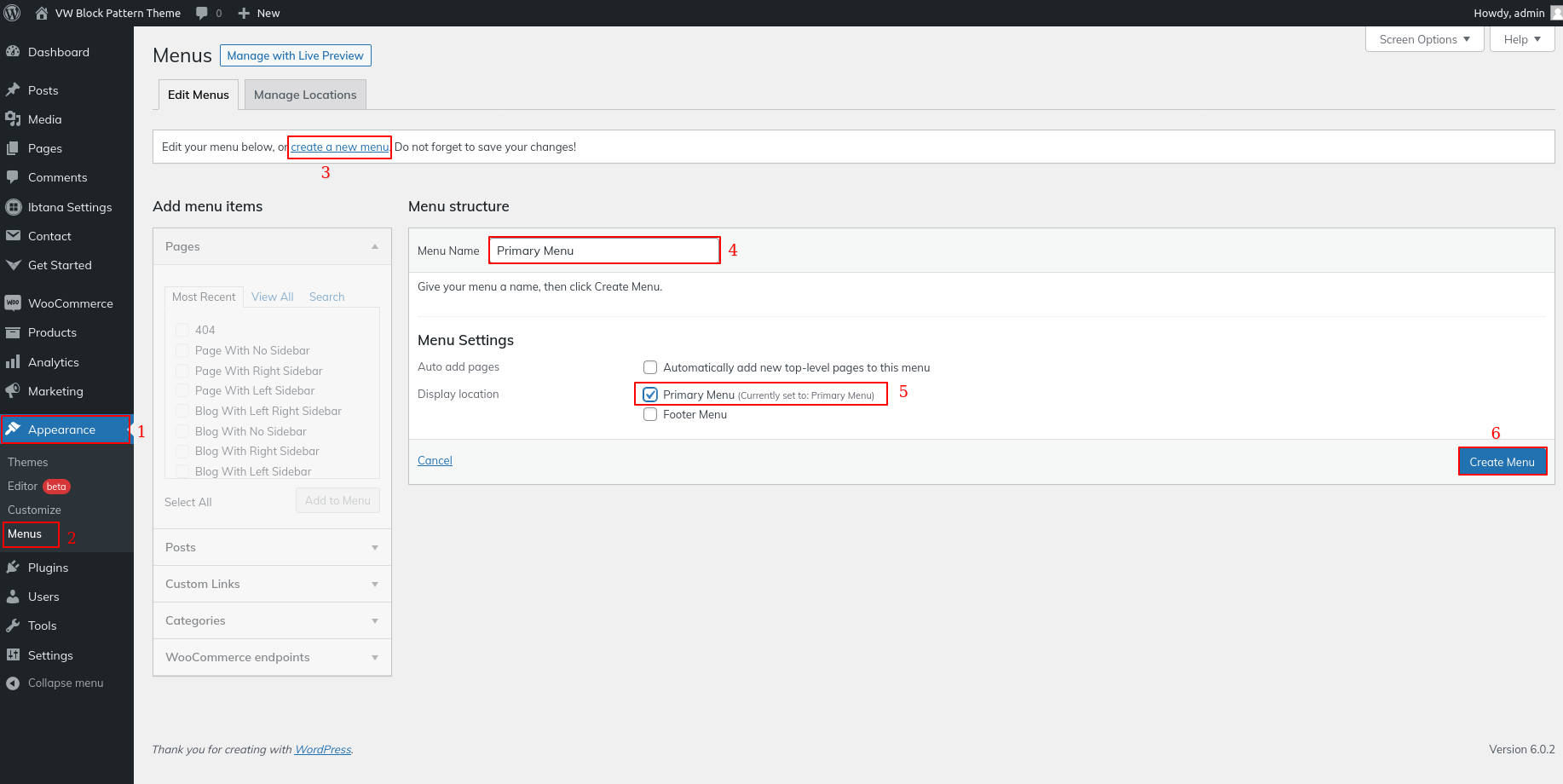The height and width of the screenshot is (784, 1563).
Task: Expand the Custom Links section
Action: pos(272,584)
